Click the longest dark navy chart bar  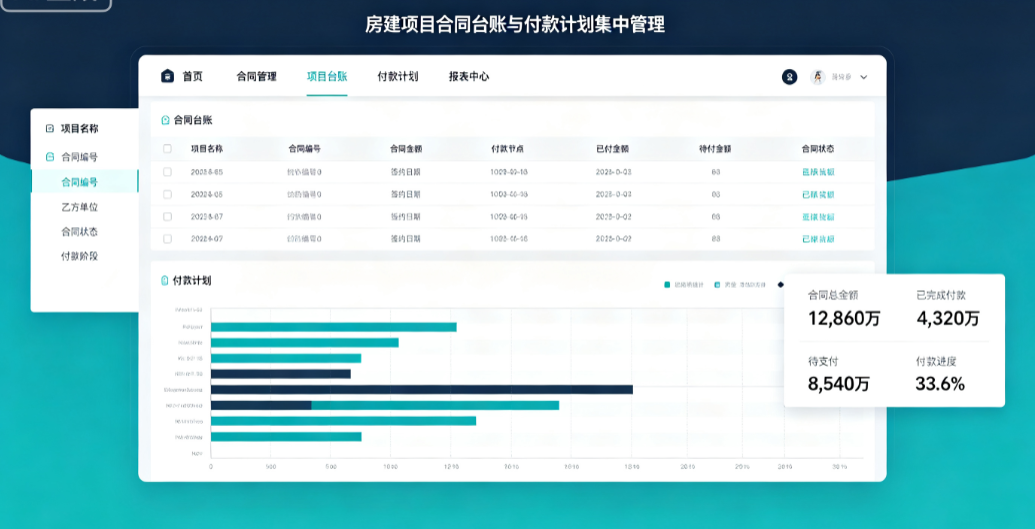(x=422, y=390)
